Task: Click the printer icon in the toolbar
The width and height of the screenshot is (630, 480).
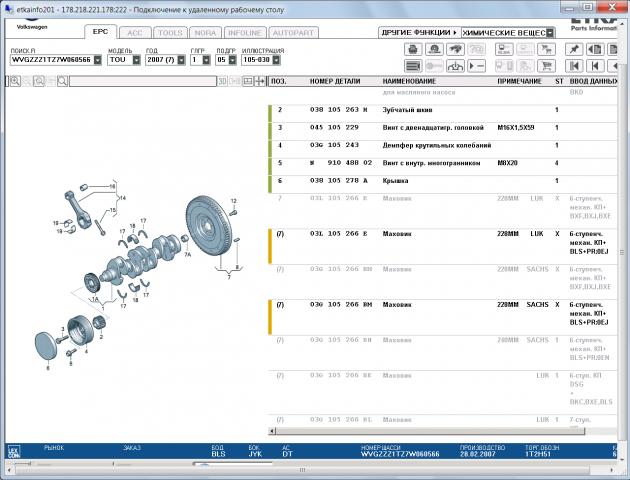Action: (x=413, y=49)
